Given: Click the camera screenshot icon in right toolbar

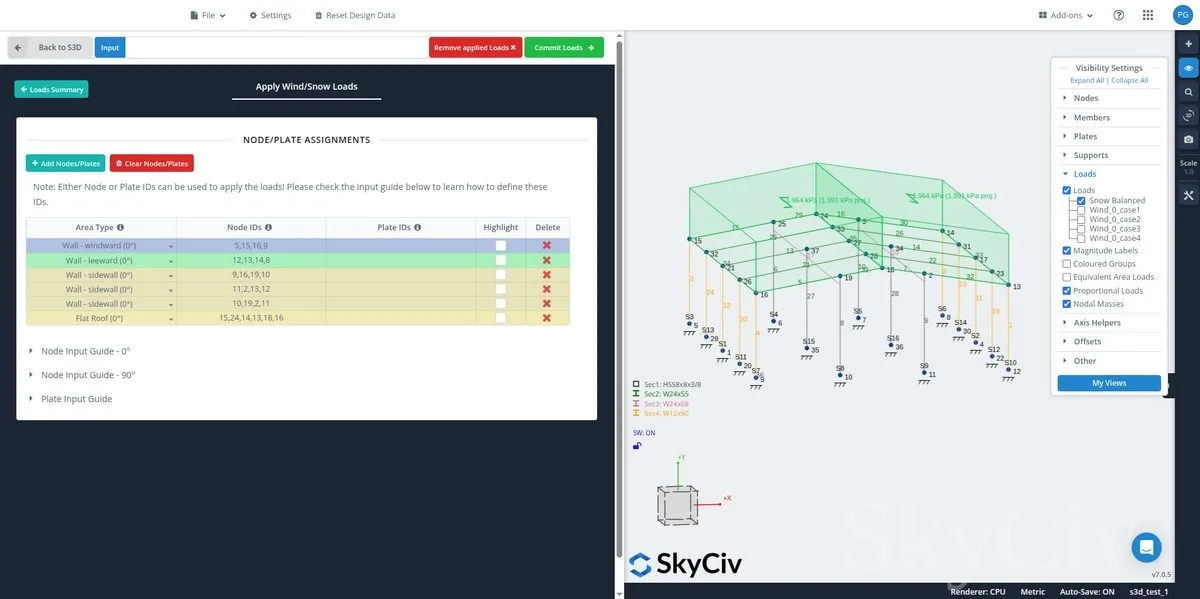Looking at the screenshot, I should click(x=1188, y=139).
